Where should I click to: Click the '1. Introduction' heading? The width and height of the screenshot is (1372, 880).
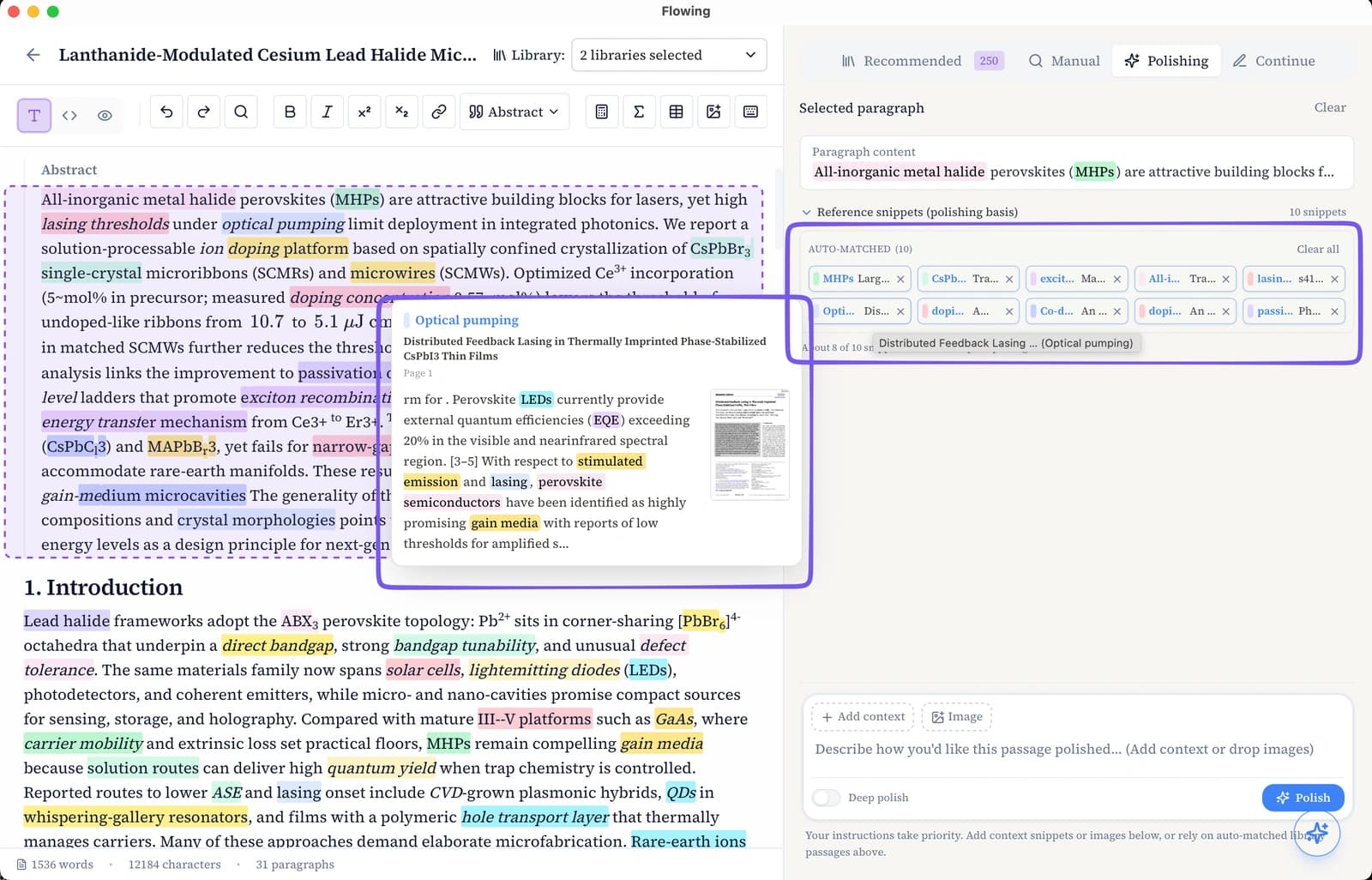click(x=104, y=588)
